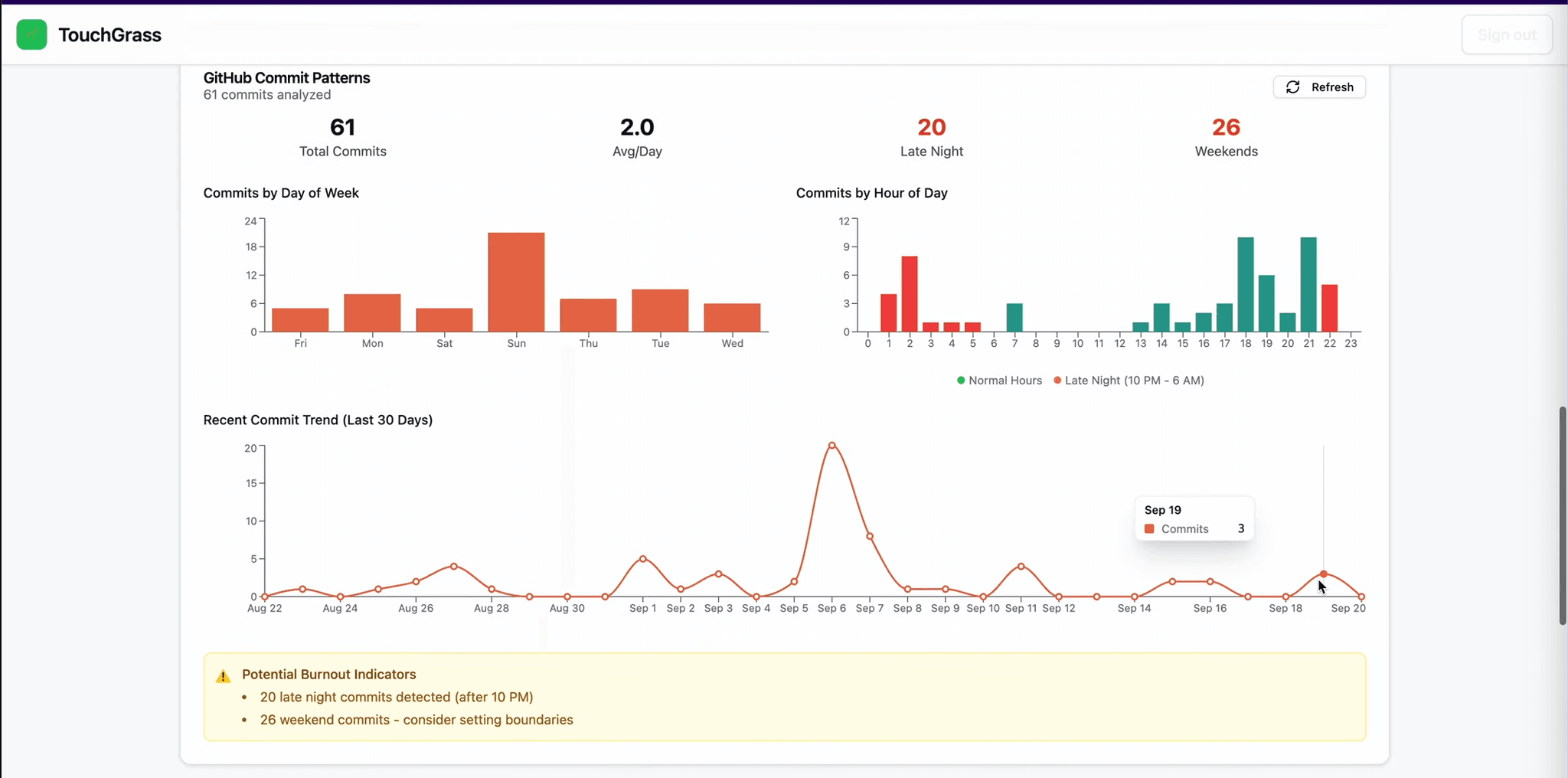Select the Sun bar in weekday chart
This screenshot has height=778, width=1568.
516,282
